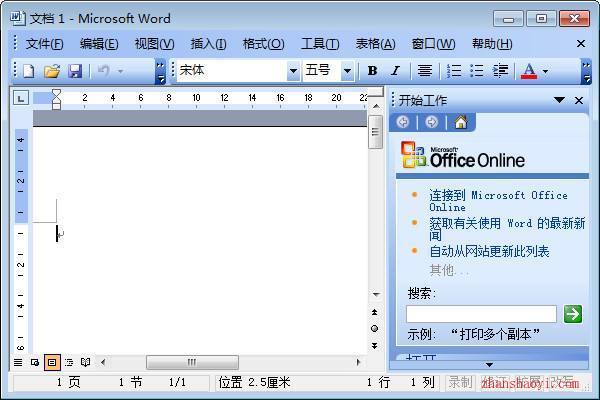Click 连接到 Microsoft Office Online link

(x=498, y=201)
